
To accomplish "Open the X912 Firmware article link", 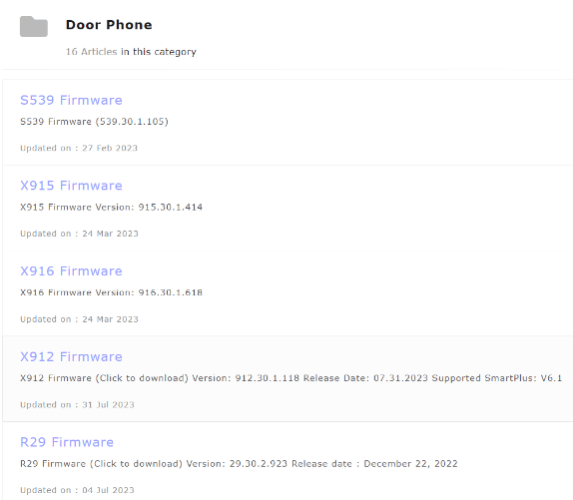I will (71, 357).
